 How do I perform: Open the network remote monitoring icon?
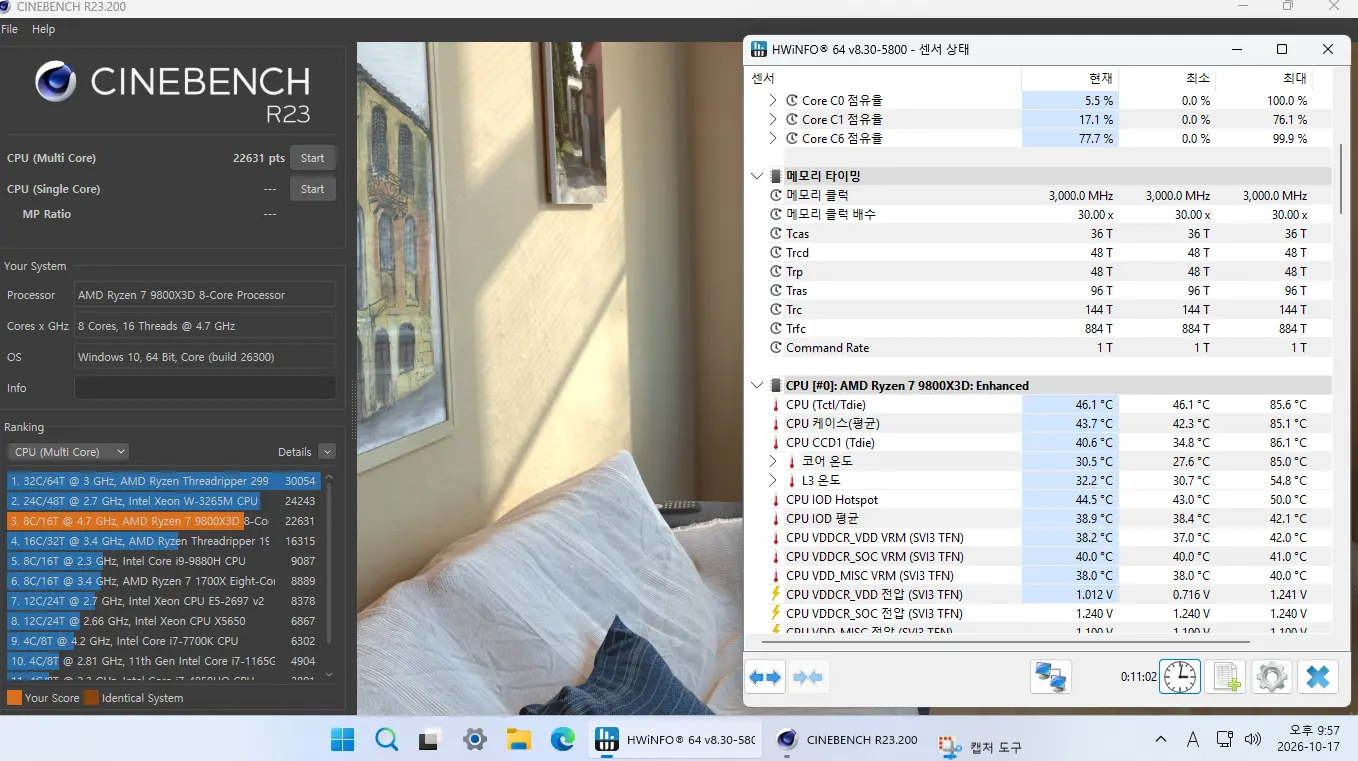1050,677
